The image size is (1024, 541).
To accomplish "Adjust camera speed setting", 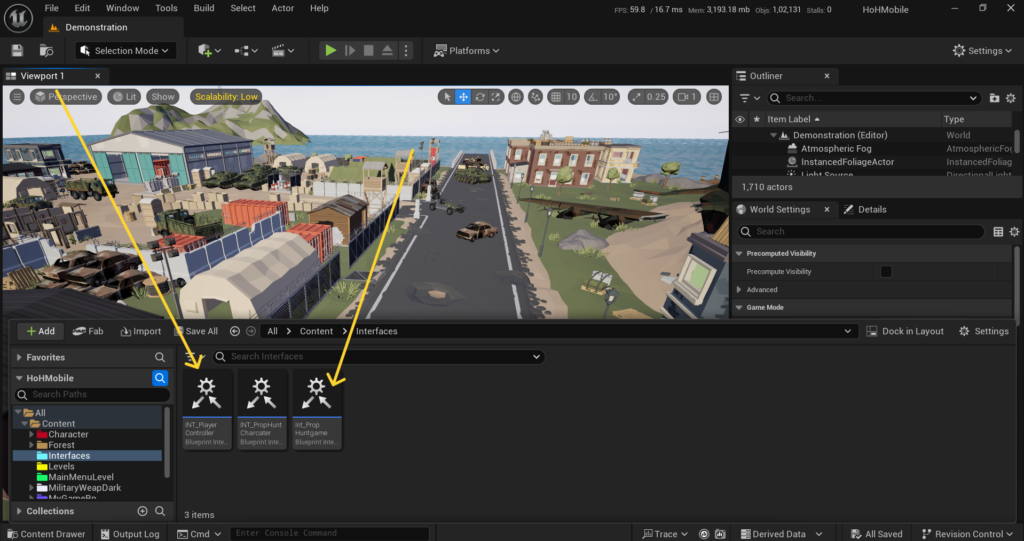I will pos(687,97).
